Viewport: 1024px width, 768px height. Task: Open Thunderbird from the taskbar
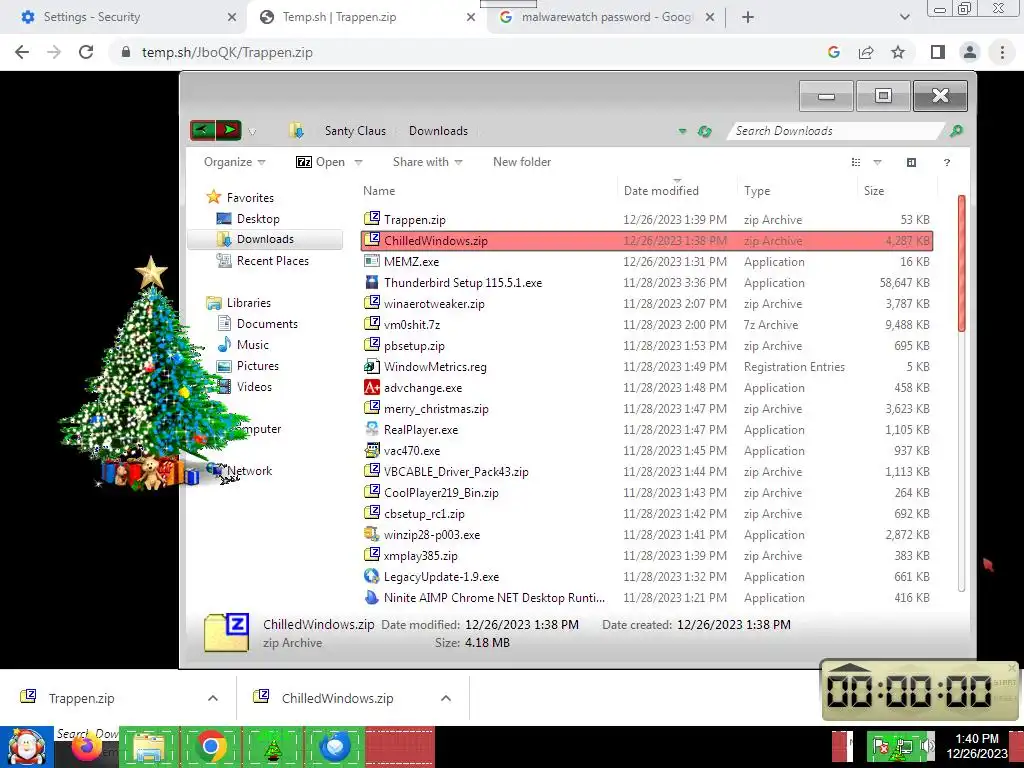[335, 747]
